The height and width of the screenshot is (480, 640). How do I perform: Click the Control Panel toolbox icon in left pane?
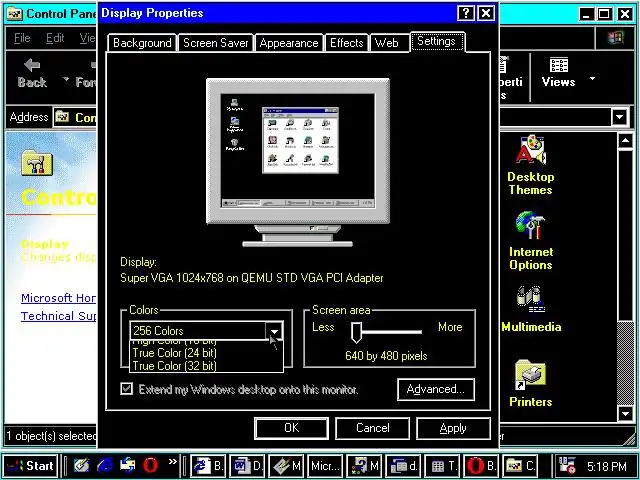37,162
